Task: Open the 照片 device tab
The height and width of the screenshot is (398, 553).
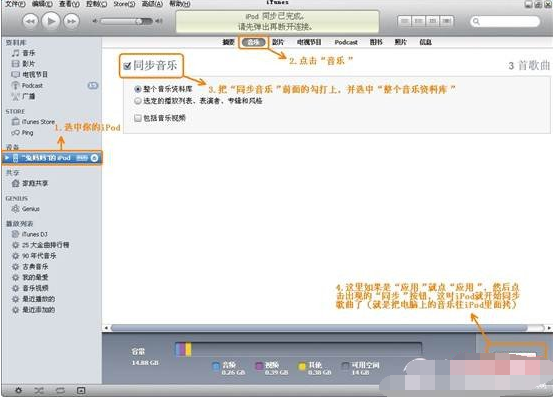Action: point(401,42)
